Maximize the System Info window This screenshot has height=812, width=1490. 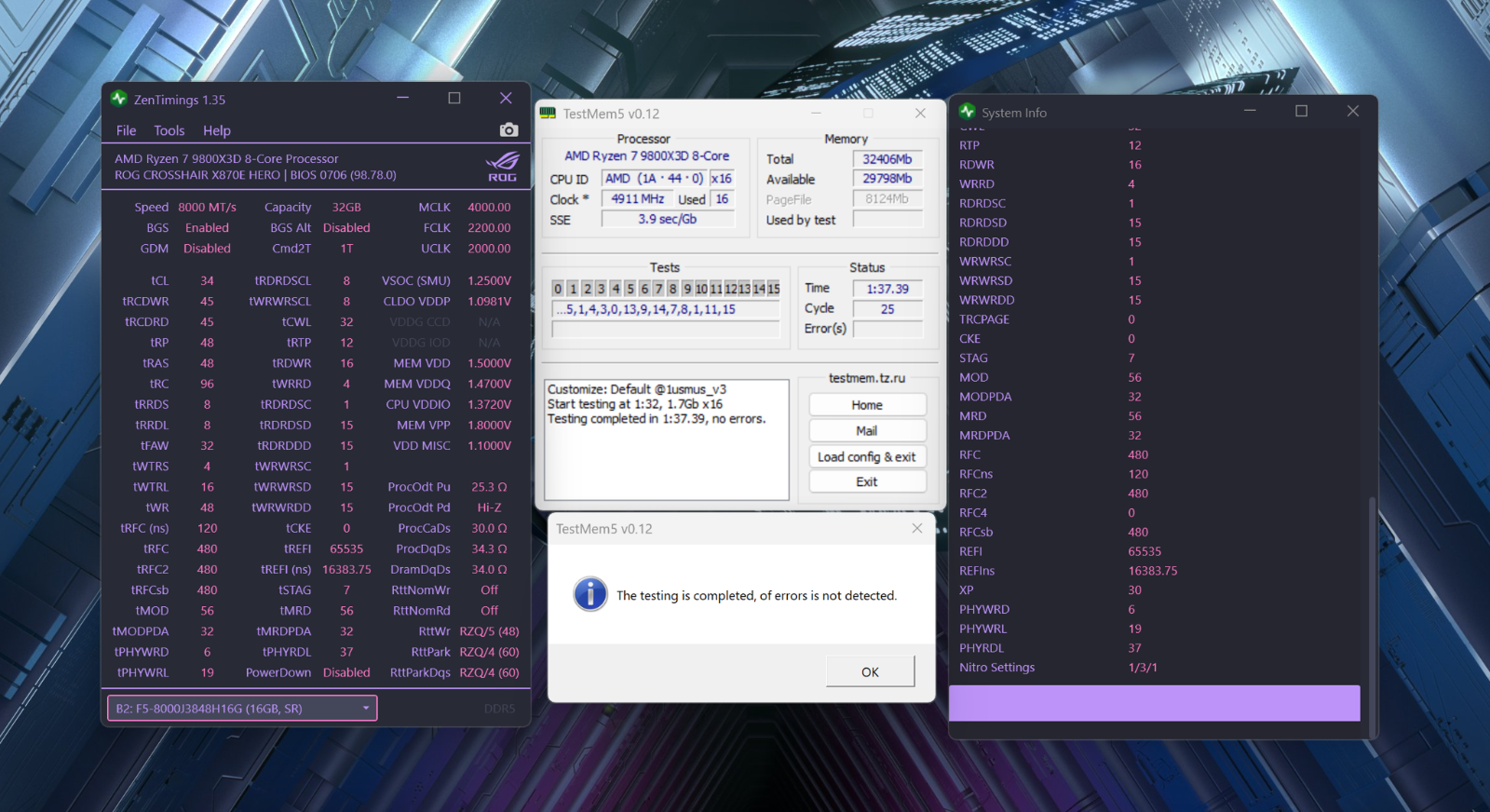(x=1302, y=112)
